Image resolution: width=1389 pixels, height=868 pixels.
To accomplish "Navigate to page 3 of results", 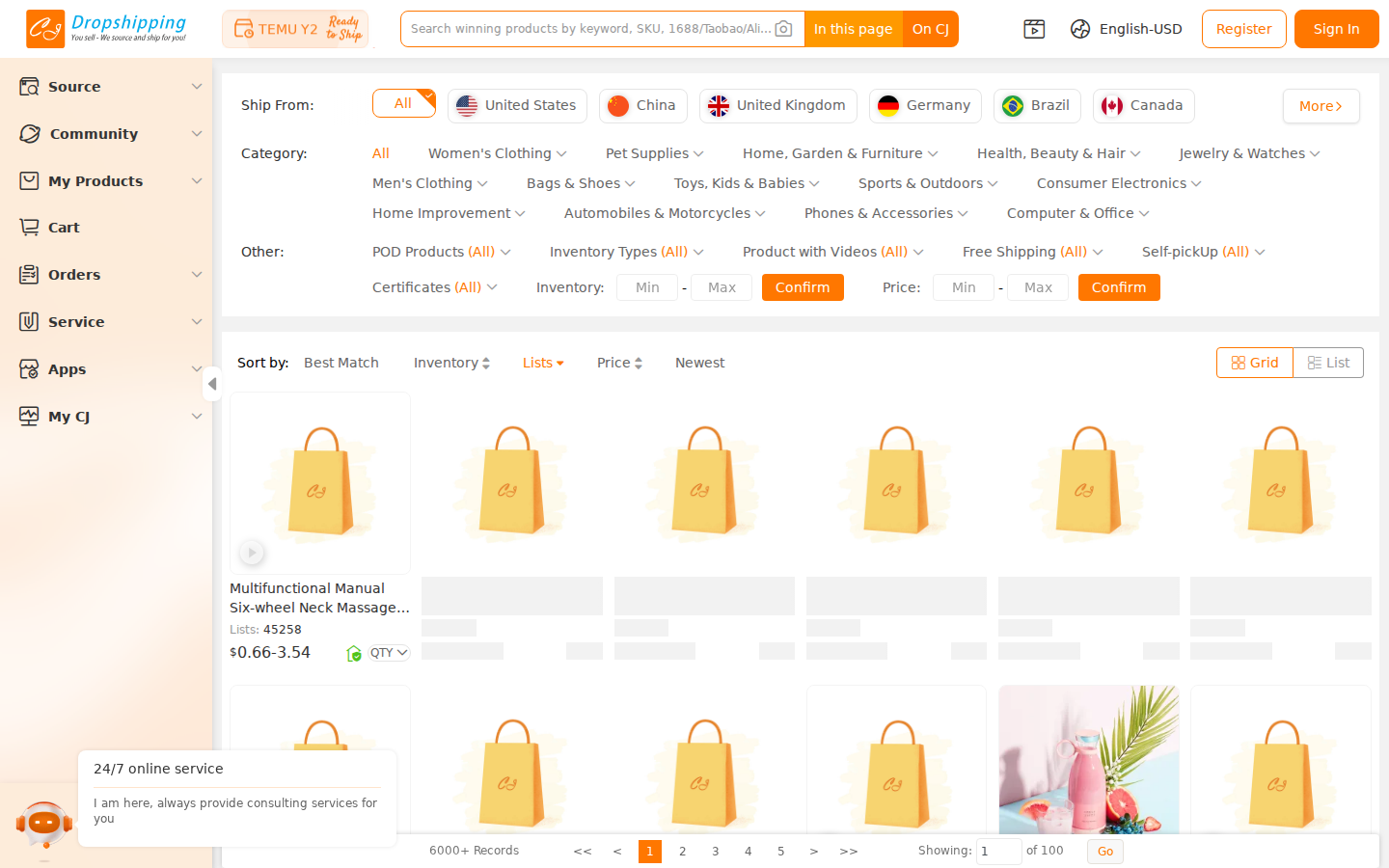I will [x=715, y=852].
